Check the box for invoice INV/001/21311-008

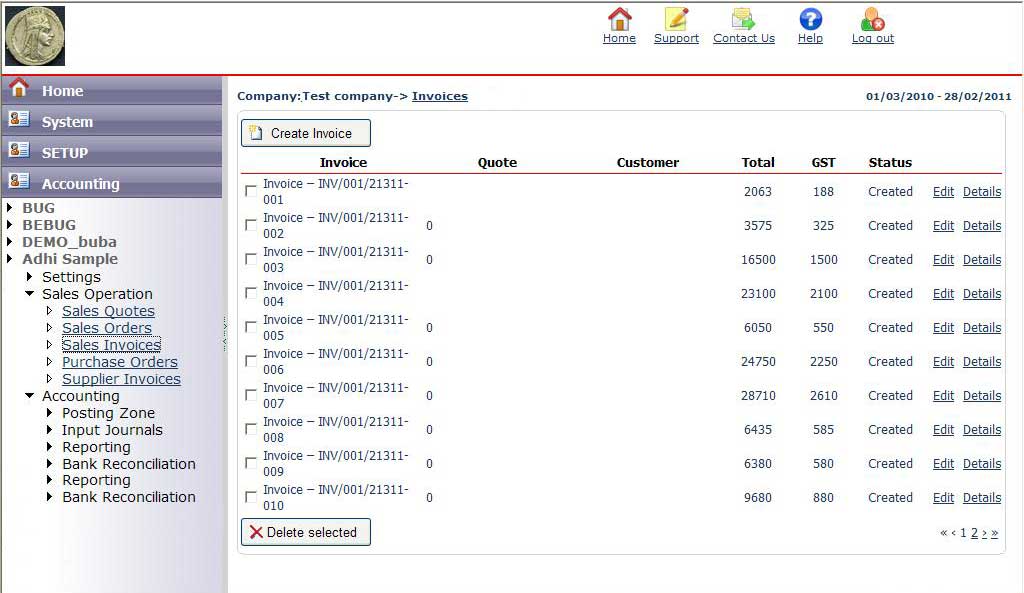(x=251, y=428)
